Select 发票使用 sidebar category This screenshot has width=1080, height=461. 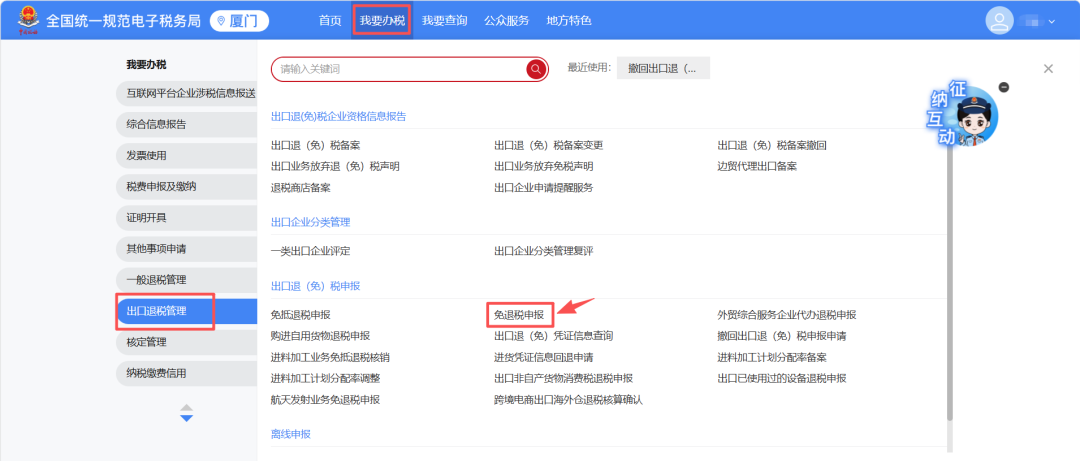pos(186,156)
